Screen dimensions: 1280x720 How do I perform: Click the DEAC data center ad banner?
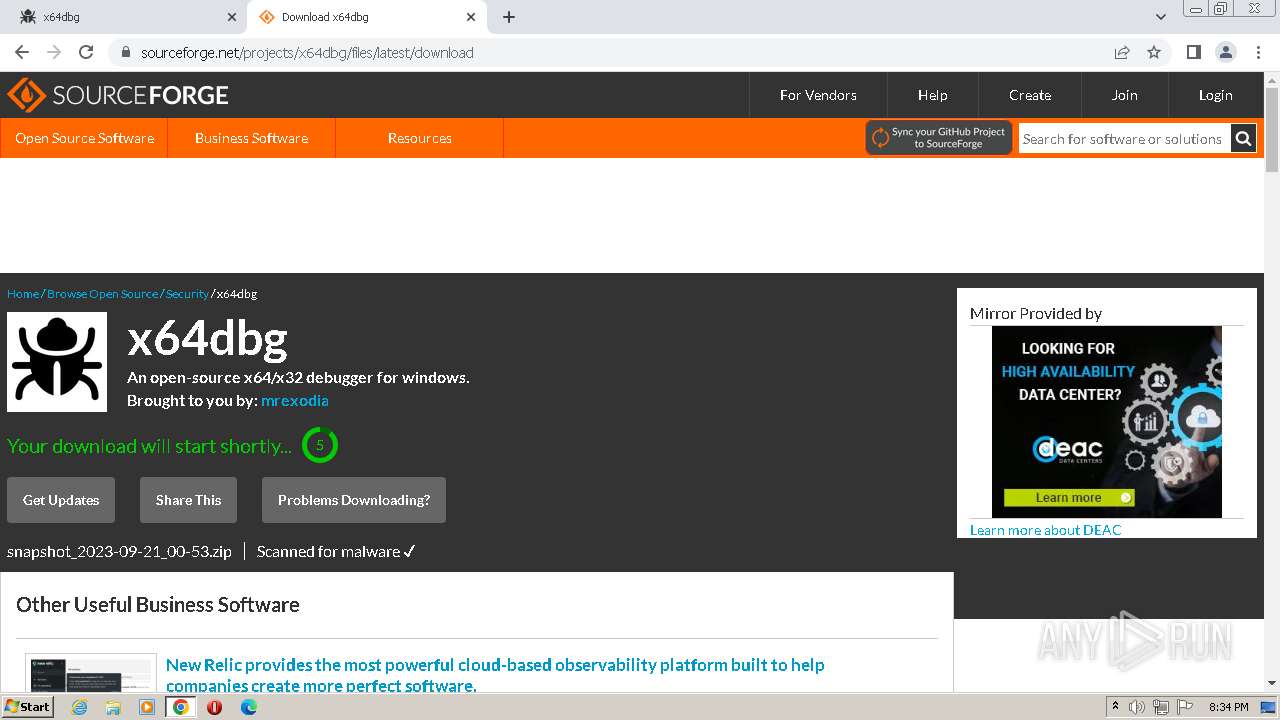1107,422
